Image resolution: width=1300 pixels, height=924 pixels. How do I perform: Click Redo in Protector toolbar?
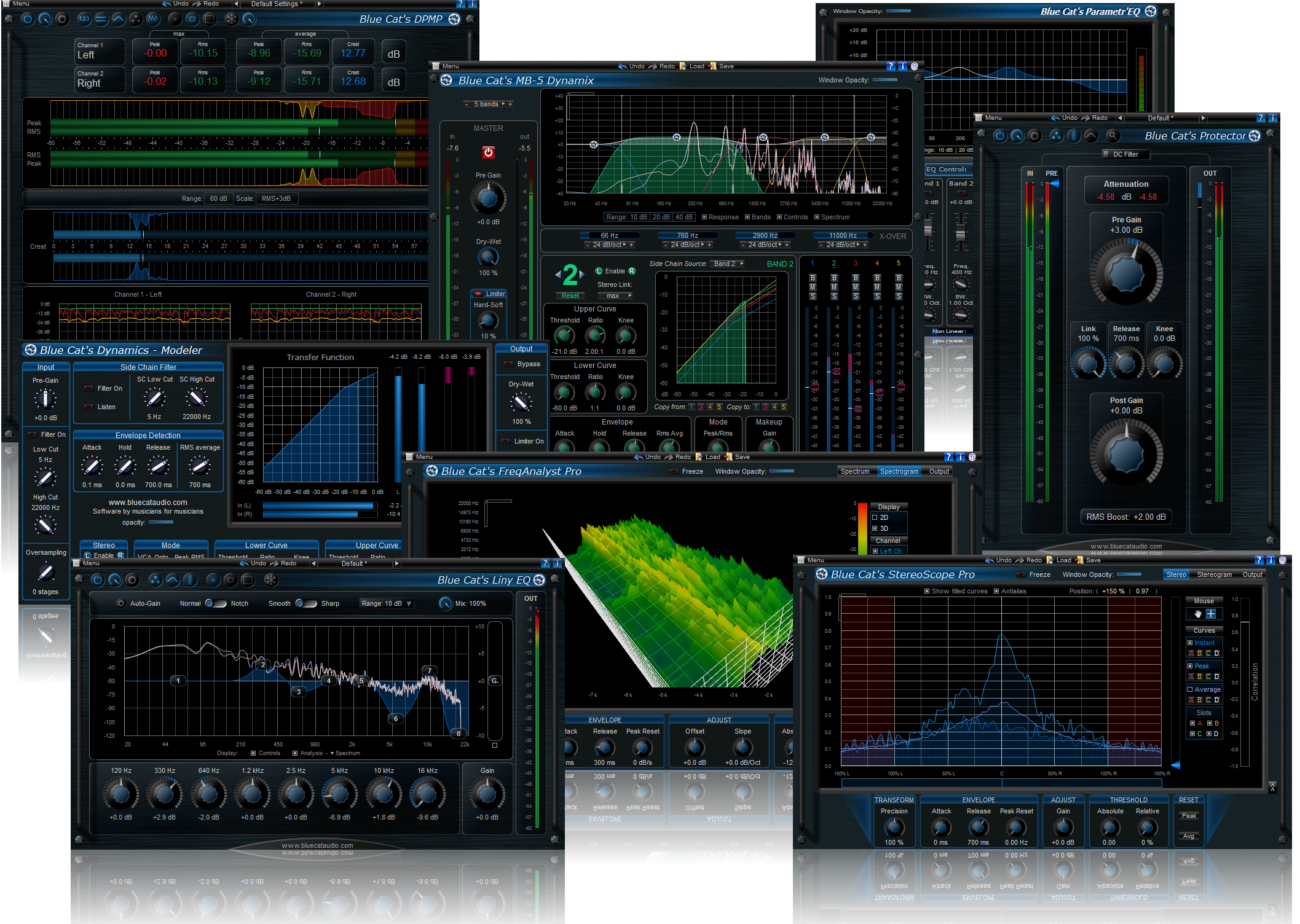(1095, 117)
